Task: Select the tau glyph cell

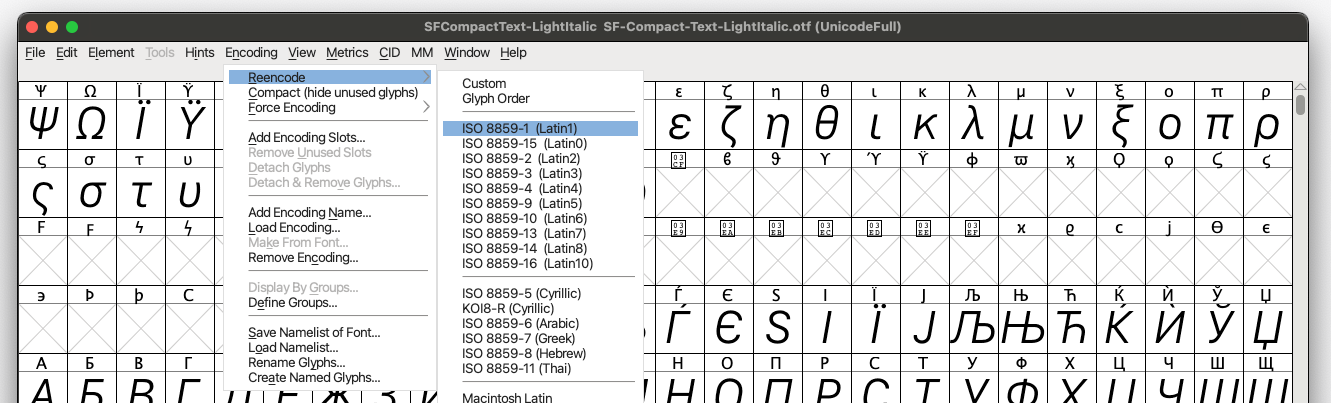Action: (x=141, y=193)
